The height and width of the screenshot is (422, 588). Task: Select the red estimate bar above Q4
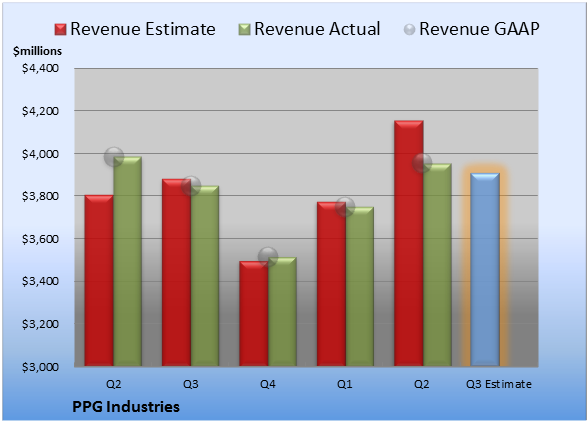point(254,314)
